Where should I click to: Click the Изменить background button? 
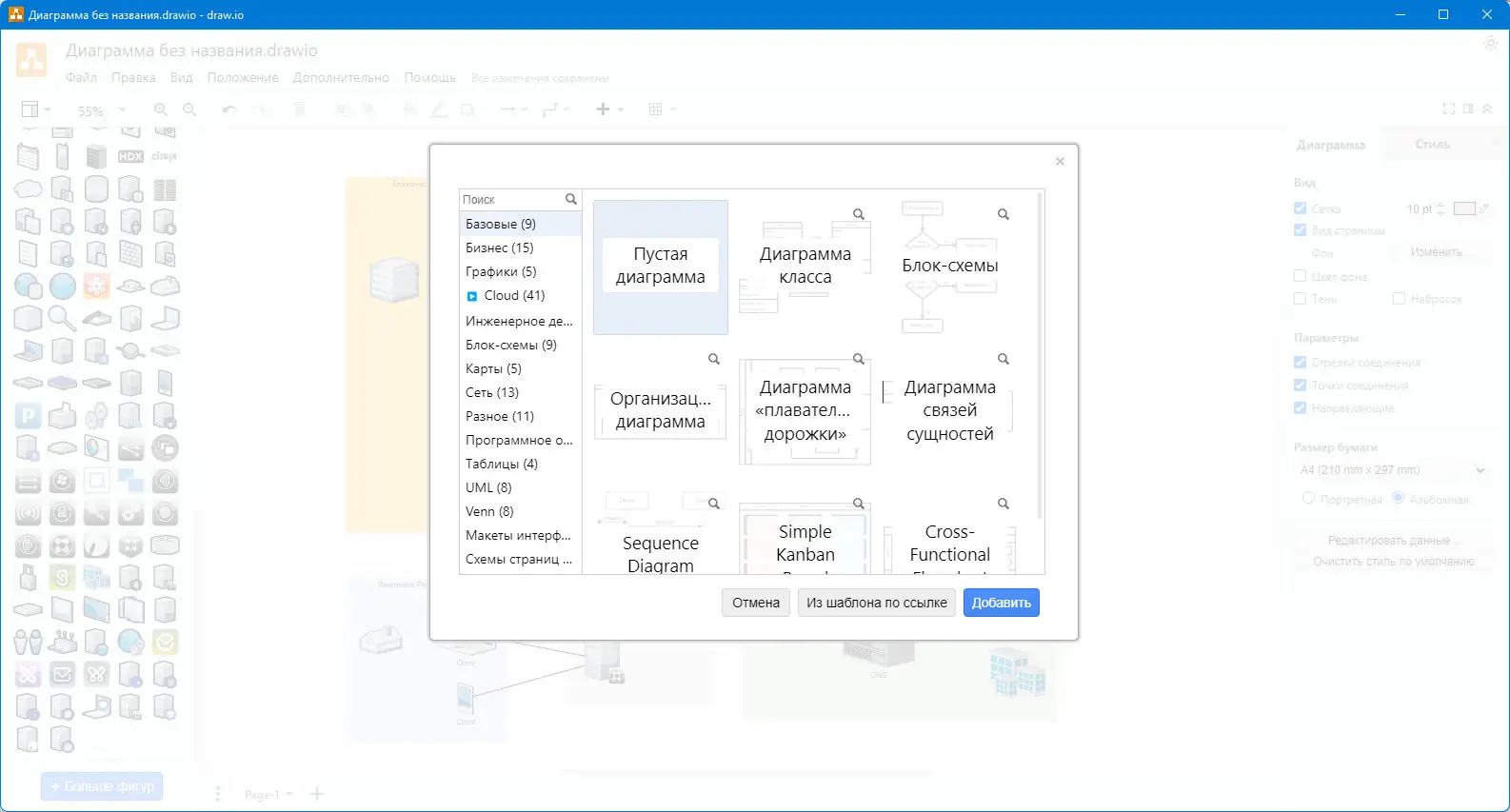pos(1436,252)
